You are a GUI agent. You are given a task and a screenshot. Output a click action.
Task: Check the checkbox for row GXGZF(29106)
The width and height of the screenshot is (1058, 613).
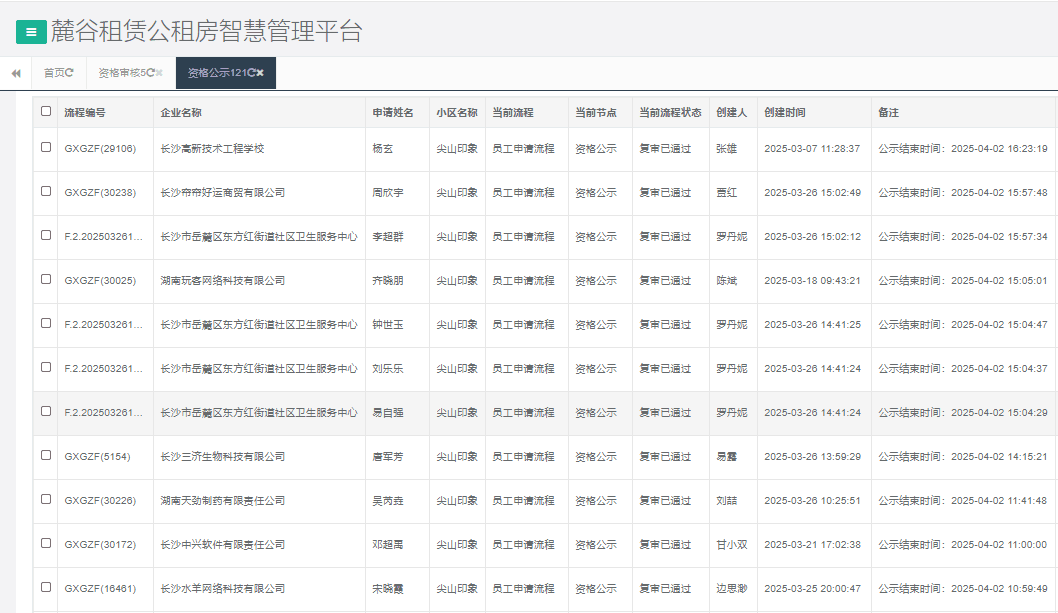coord(46,148)
